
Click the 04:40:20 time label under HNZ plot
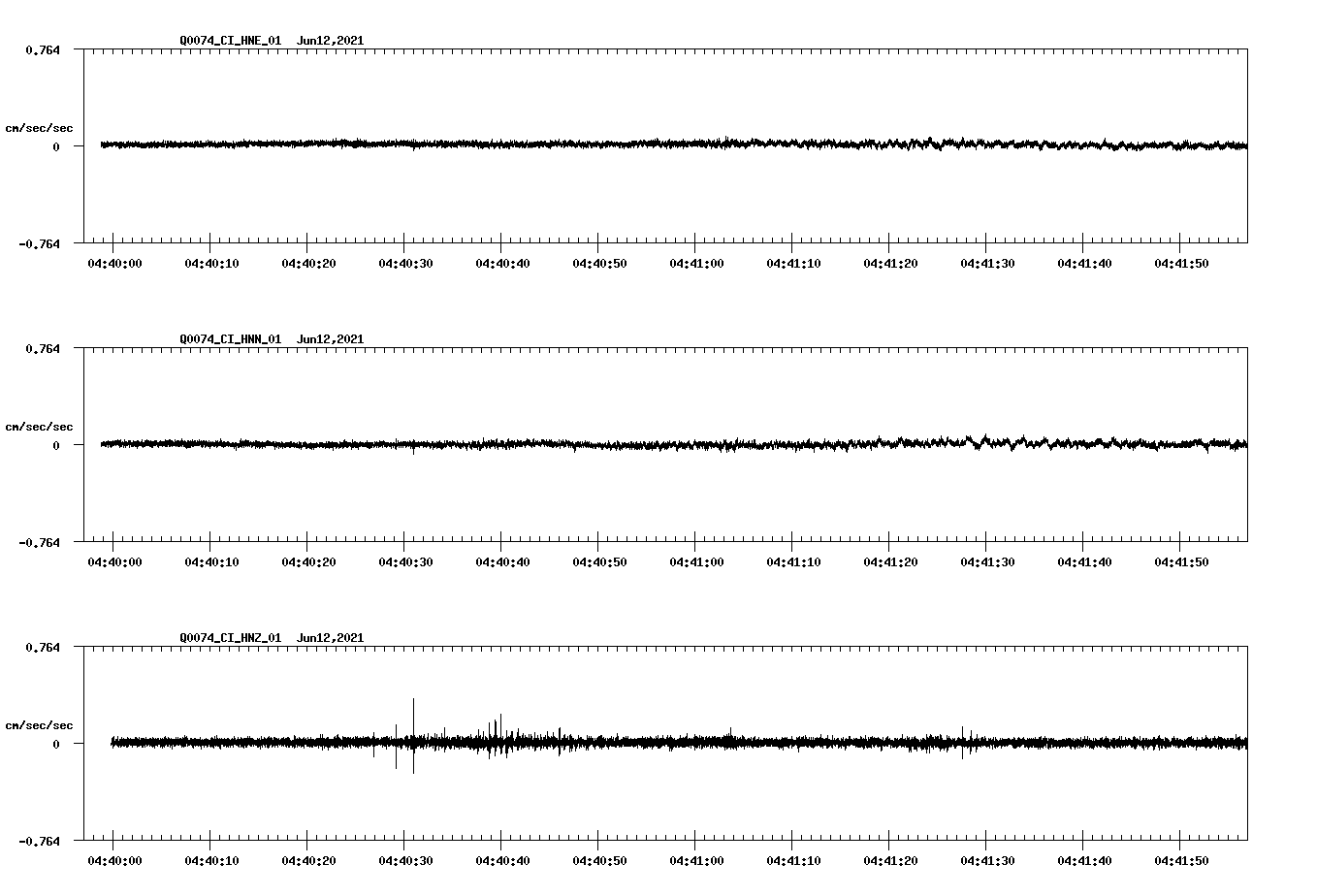coord(308,861)
